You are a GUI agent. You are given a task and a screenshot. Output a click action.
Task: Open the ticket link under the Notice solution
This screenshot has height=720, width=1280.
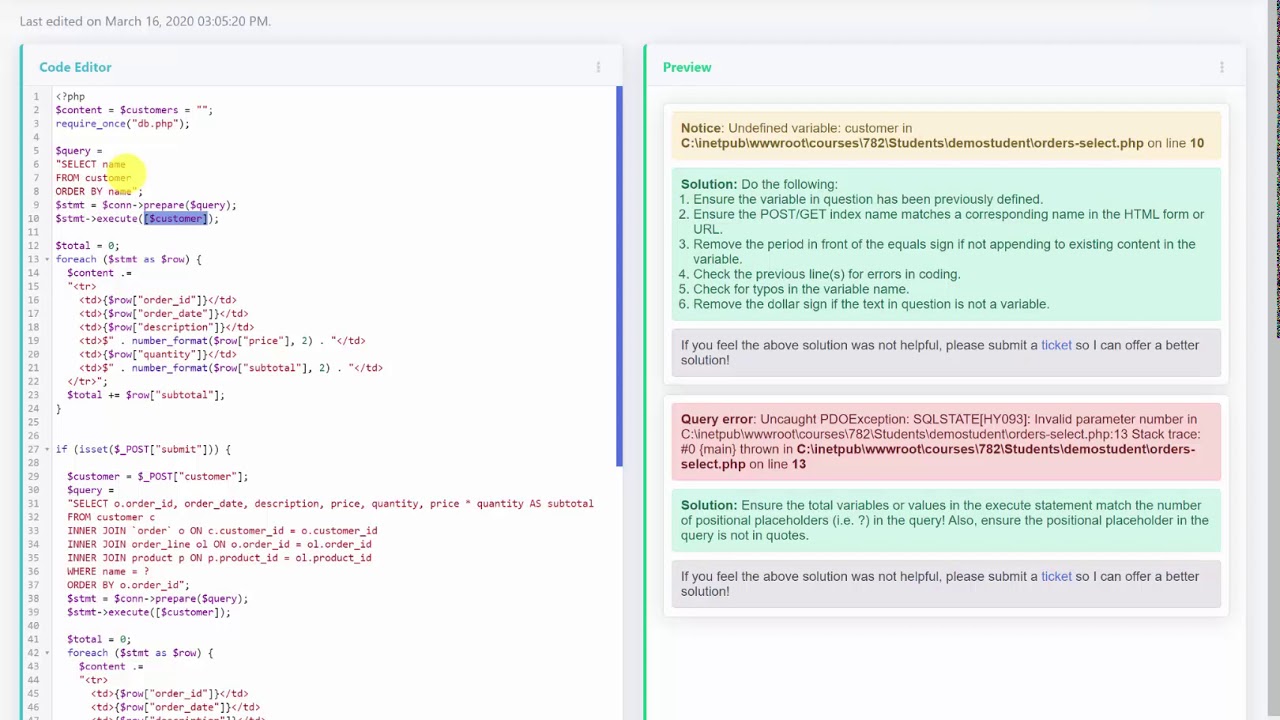coord(1056,345)
